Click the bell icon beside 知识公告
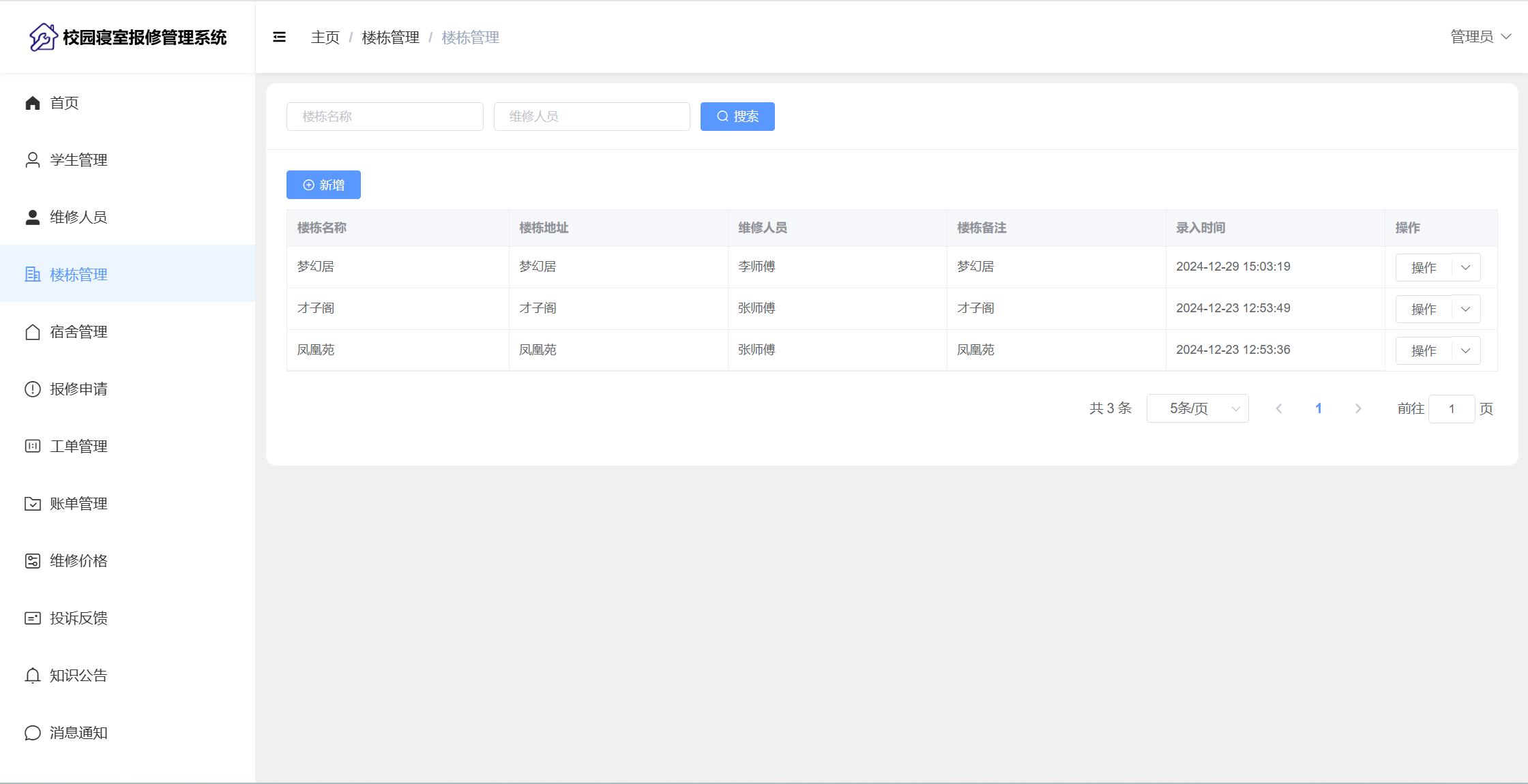The image size is (1528, 784). (32, 676)
